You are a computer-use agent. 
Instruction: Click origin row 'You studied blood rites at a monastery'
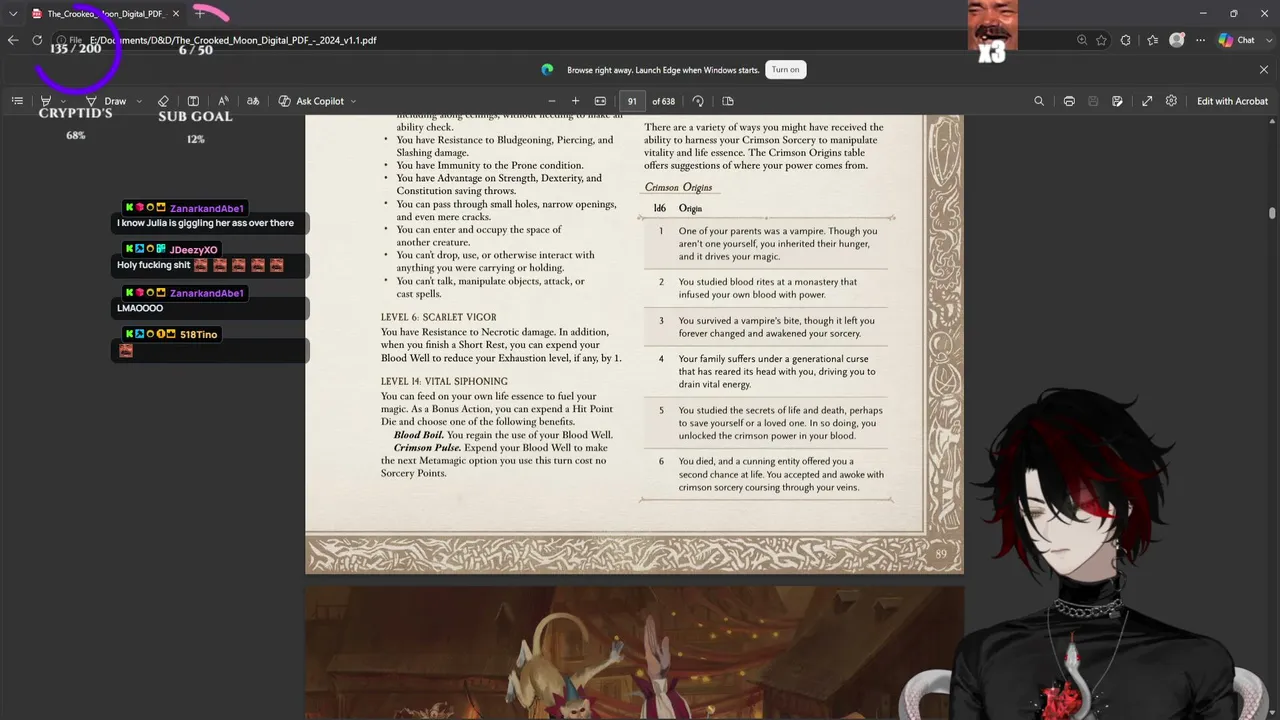766,288
